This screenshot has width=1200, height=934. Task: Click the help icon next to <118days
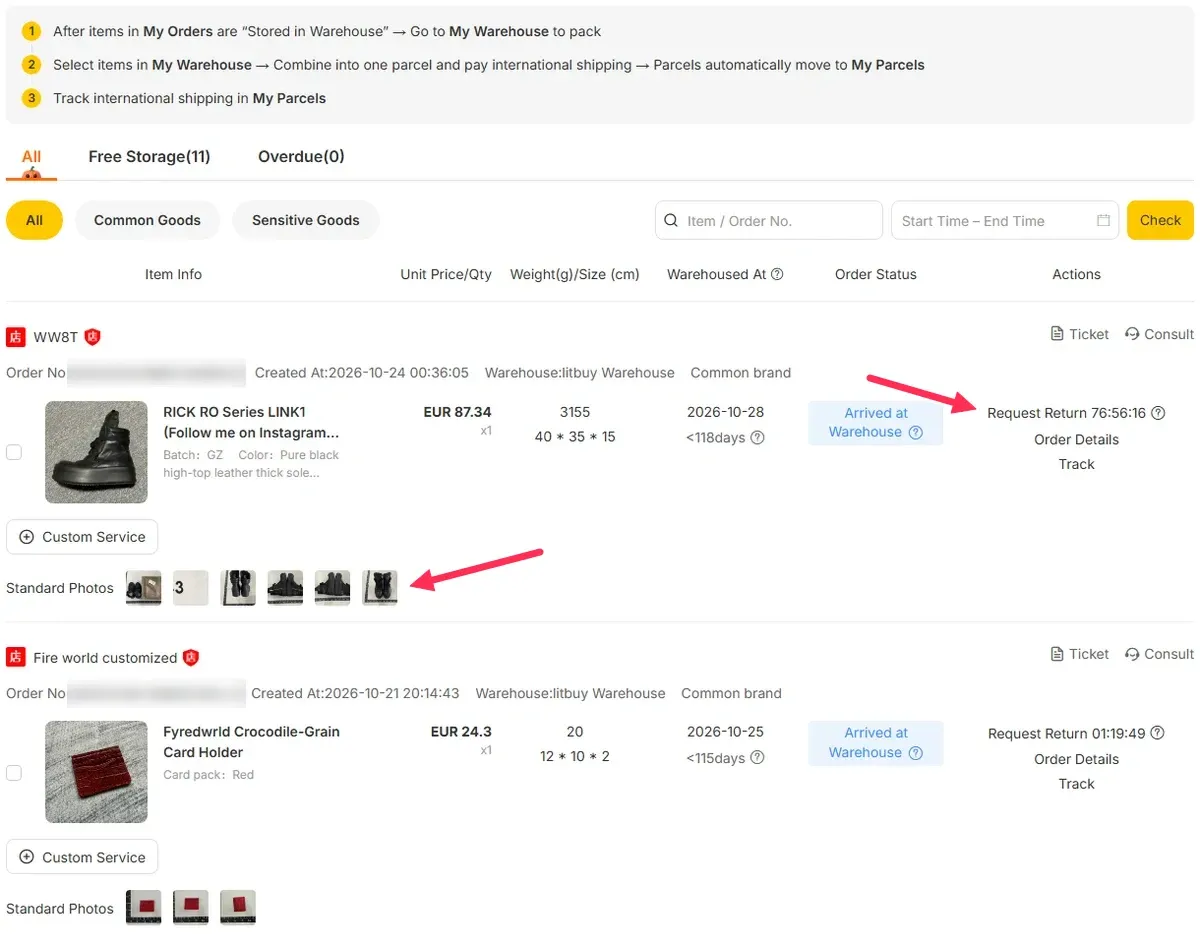pos(757,437)
